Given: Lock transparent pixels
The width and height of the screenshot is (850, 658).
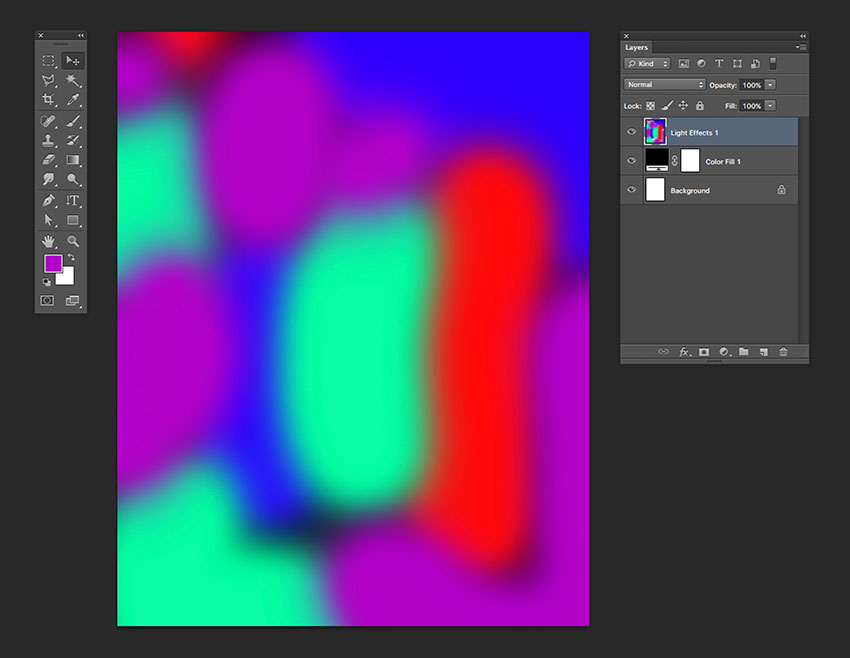Looking at the screenshot, I should 650,106.
